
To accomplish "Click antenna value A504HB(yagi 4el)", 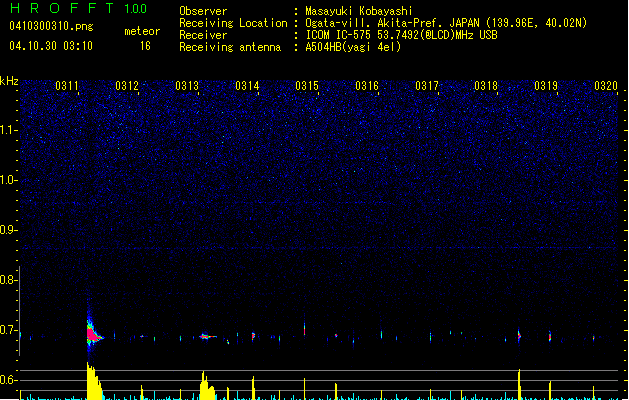I will [353, 47].
